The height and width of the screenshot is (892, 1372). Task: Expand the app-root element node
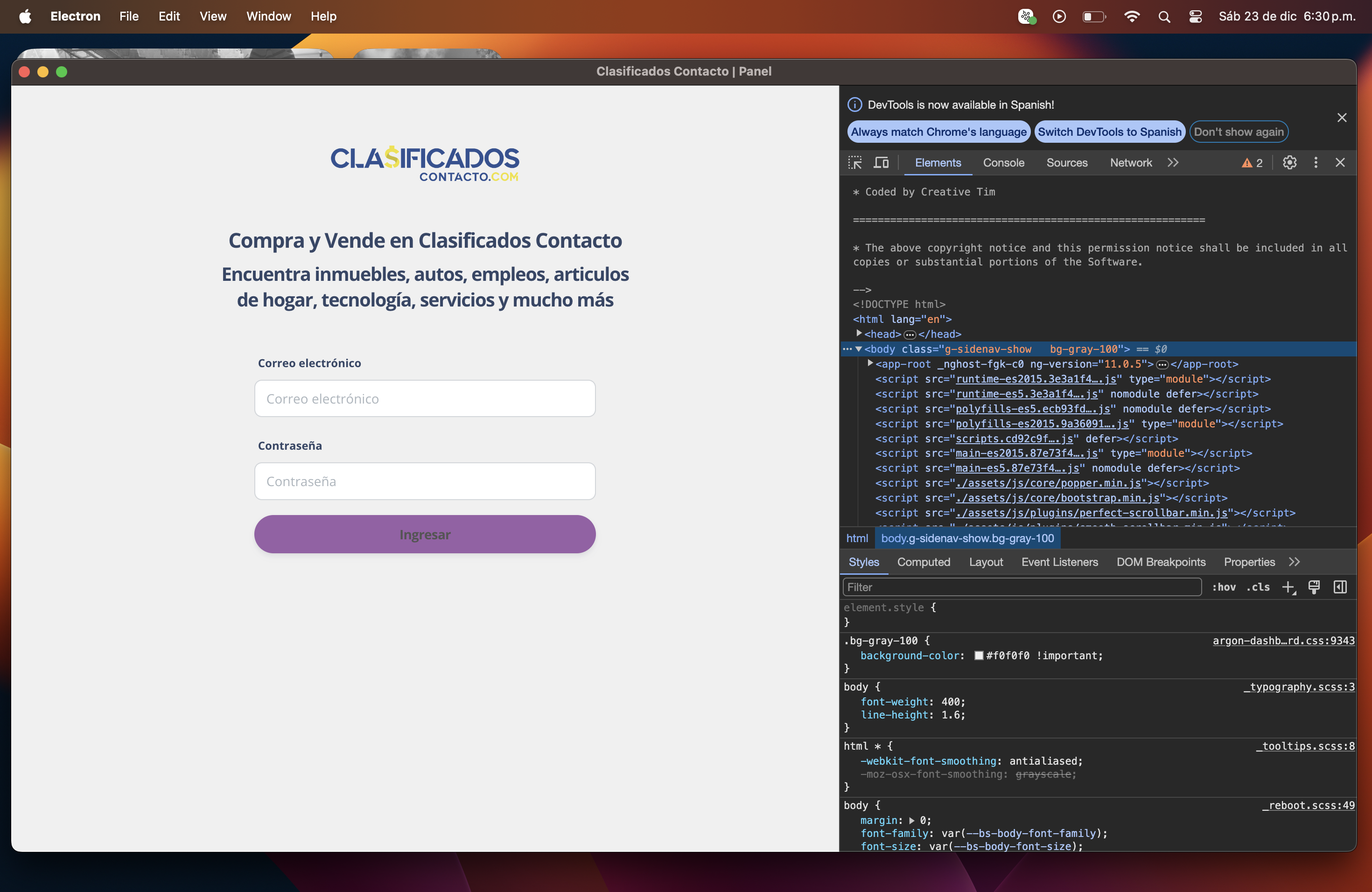pyautogui.click(x=870, y=363)
